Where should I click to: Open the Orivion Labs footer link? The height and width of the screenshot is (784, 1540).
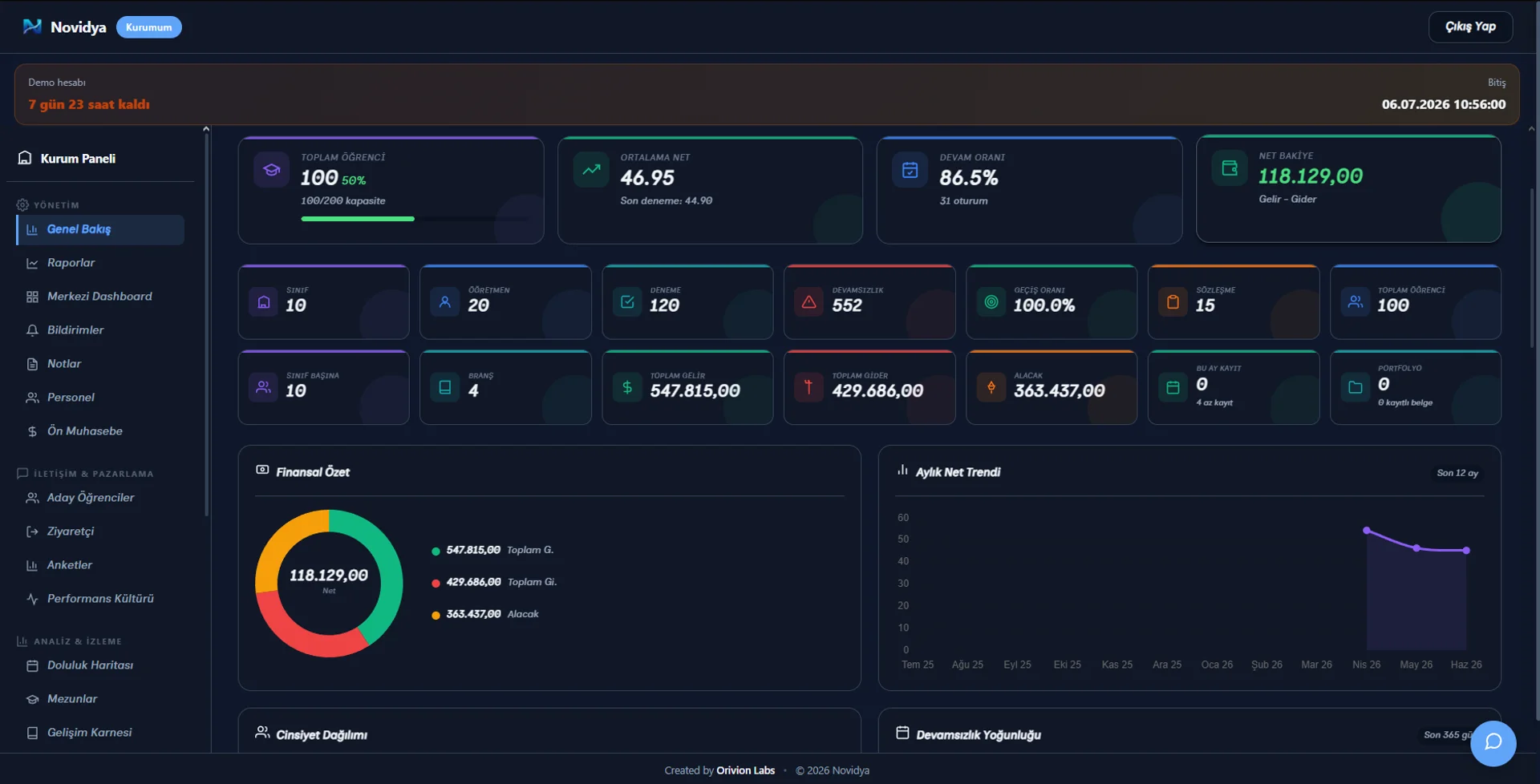pos(745,770)
